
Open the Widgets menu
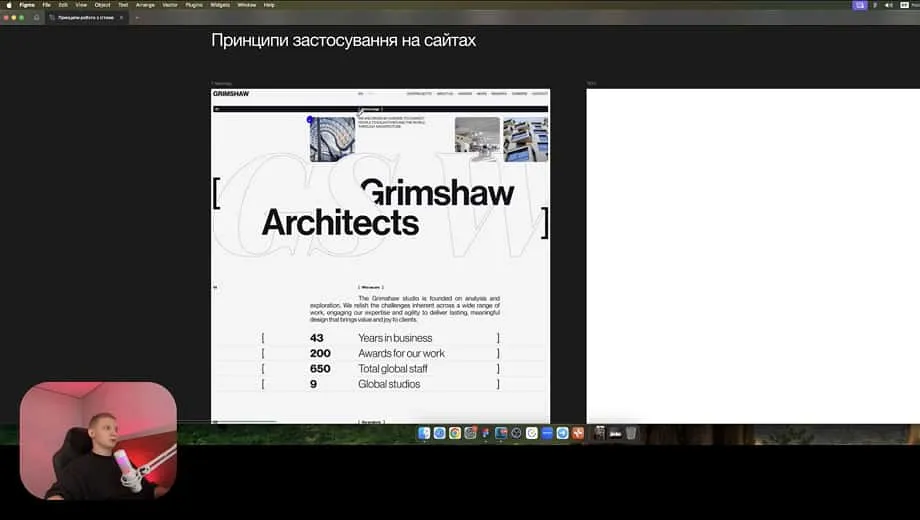click(x=220, y=5)
